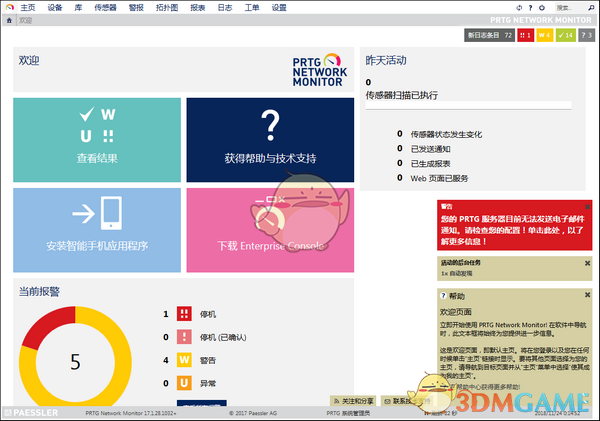Open the 传感器 menu
The width and height of the screenshot is (600, 421).
(105, 8)
